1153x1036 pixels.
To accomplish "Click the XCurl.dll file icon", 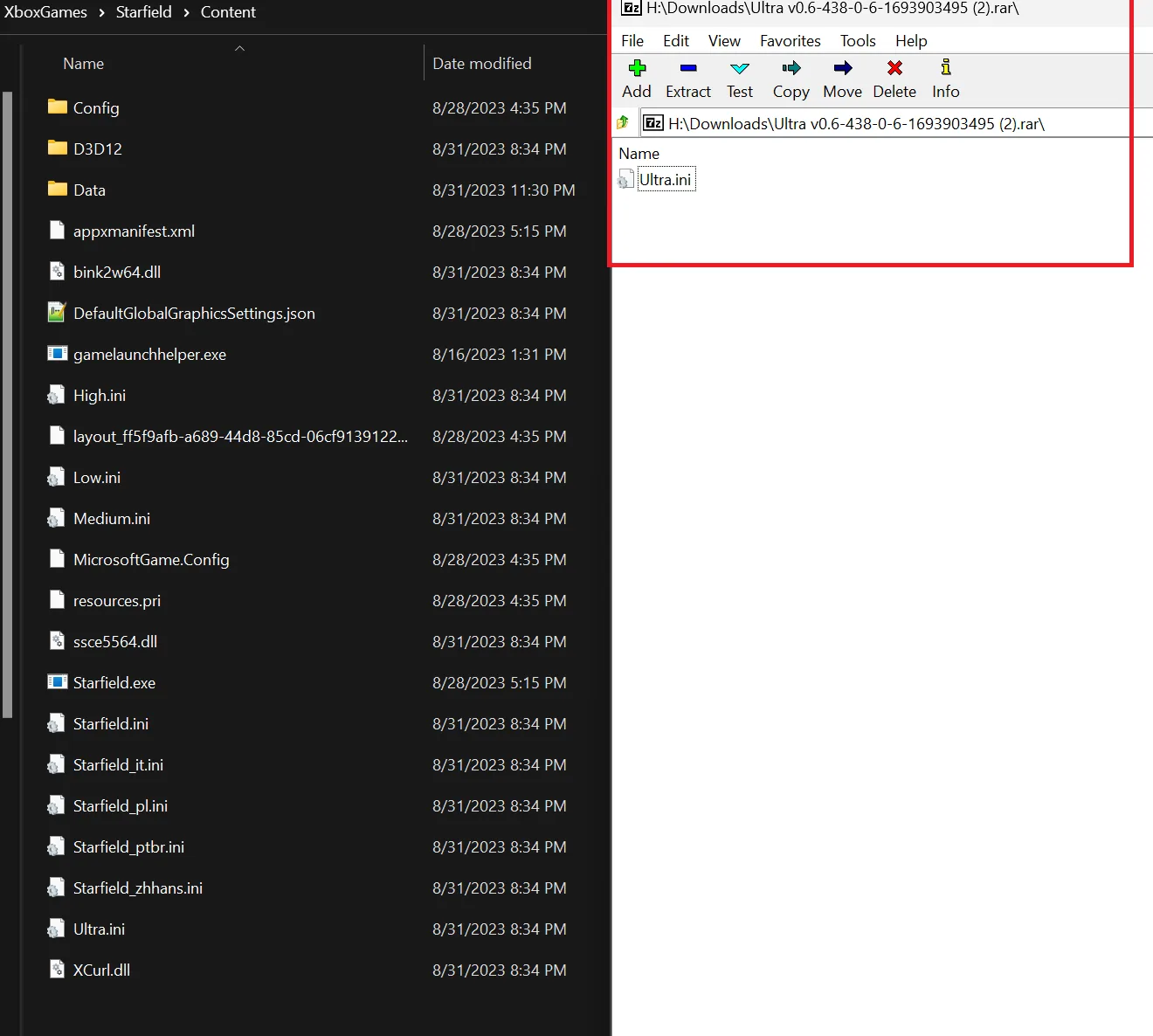I will pos(58,969).
